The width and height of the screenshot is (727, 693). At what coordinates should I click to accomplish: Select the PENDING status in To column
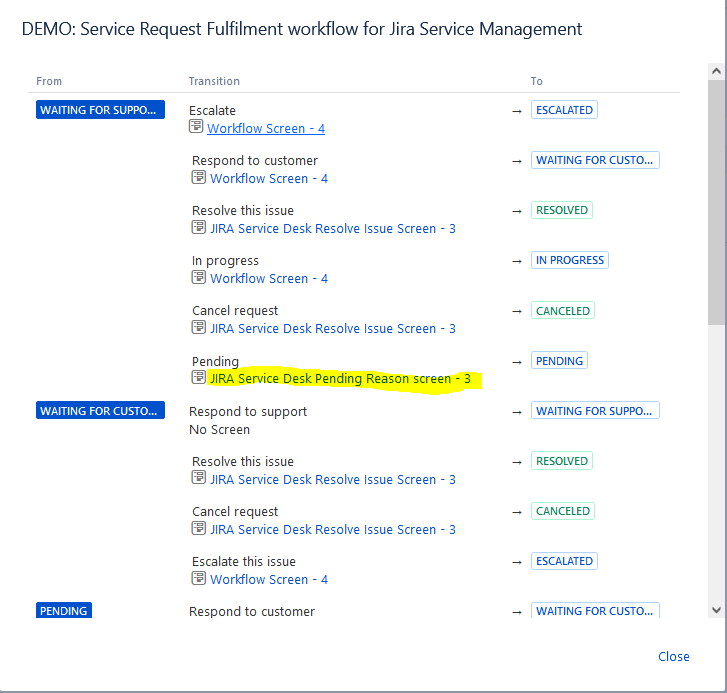[559, 361]
